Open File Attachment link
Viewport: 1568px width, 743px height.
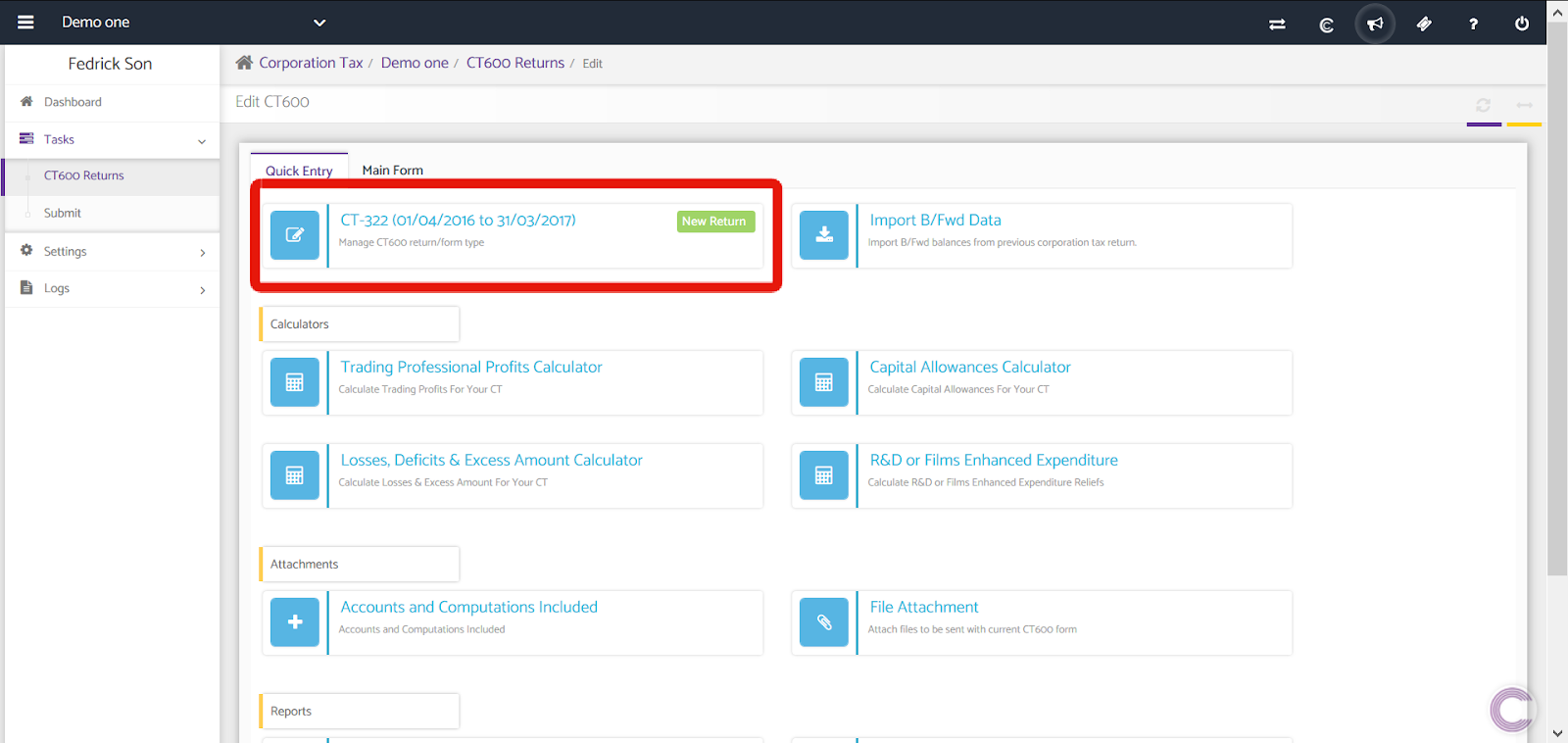coord(924,608)
